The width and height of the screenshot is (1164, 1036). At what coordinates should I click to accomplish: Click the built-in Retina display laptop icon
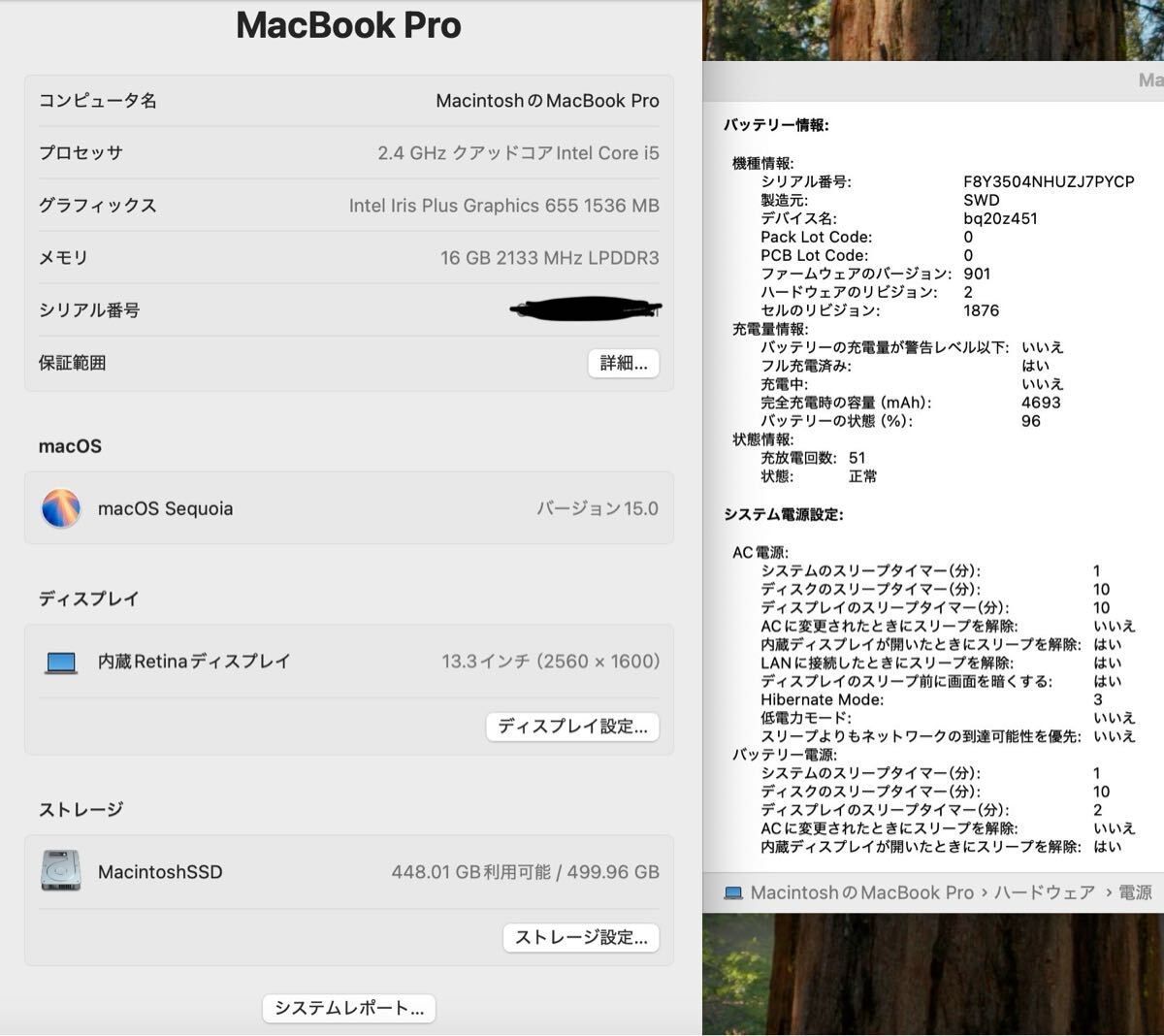[x=61, y=663]
